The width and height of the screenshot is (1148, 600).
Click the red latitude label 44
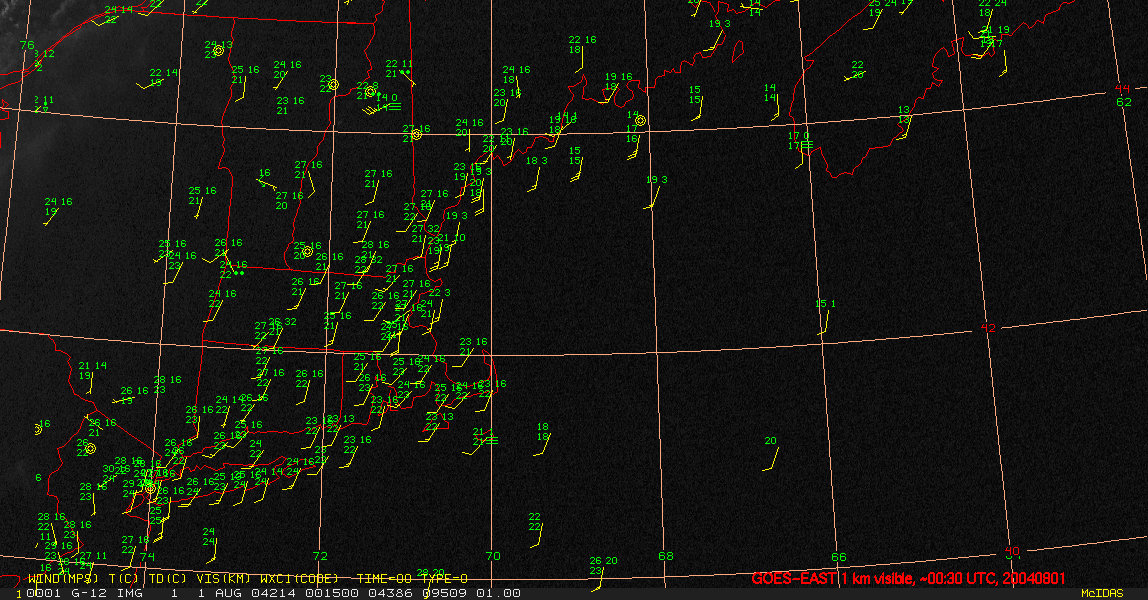pyautogui.click(x=1122, y=89)
